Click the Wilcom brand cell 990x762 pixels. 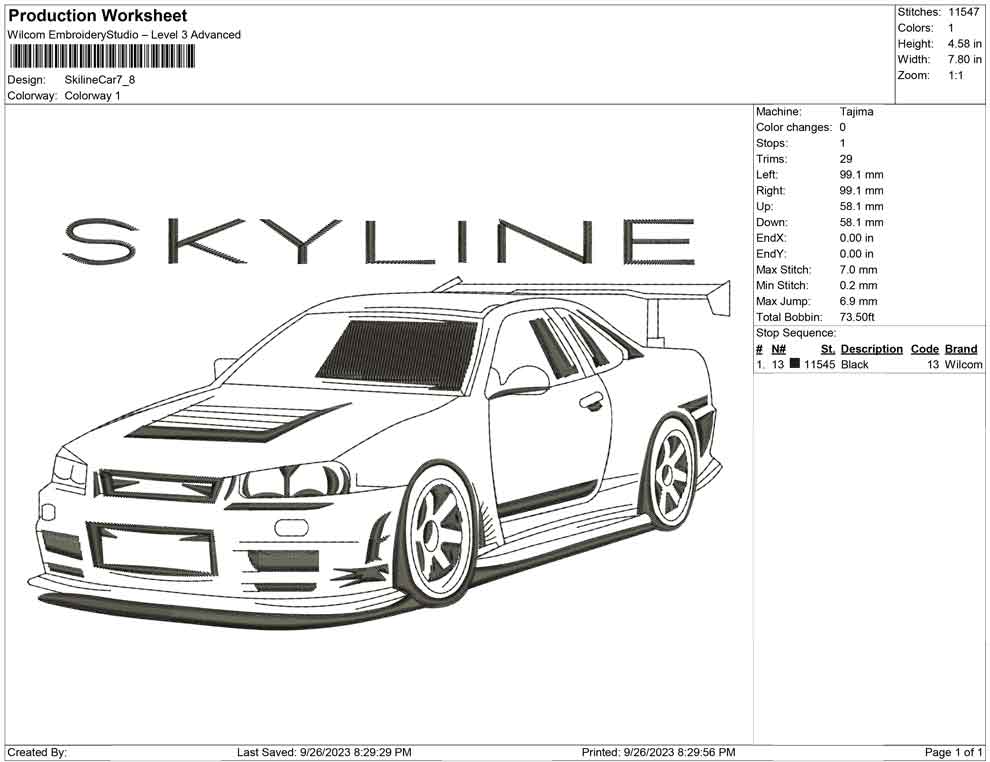(963, 364)
